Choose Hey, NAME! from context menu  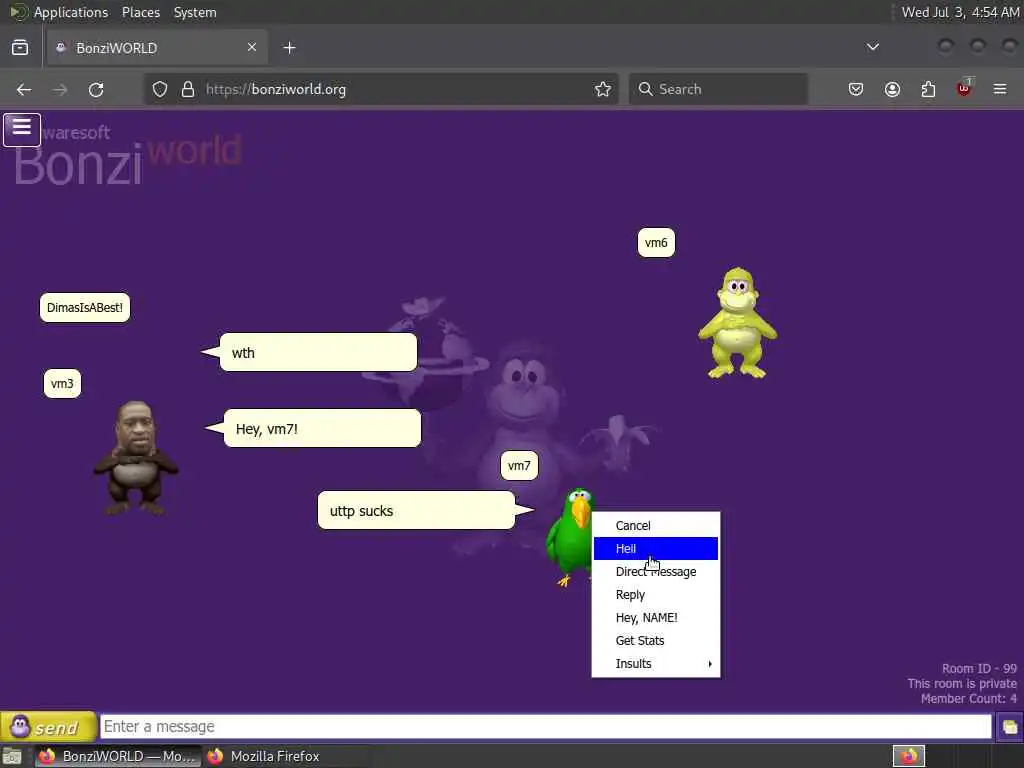click(656, 617)
